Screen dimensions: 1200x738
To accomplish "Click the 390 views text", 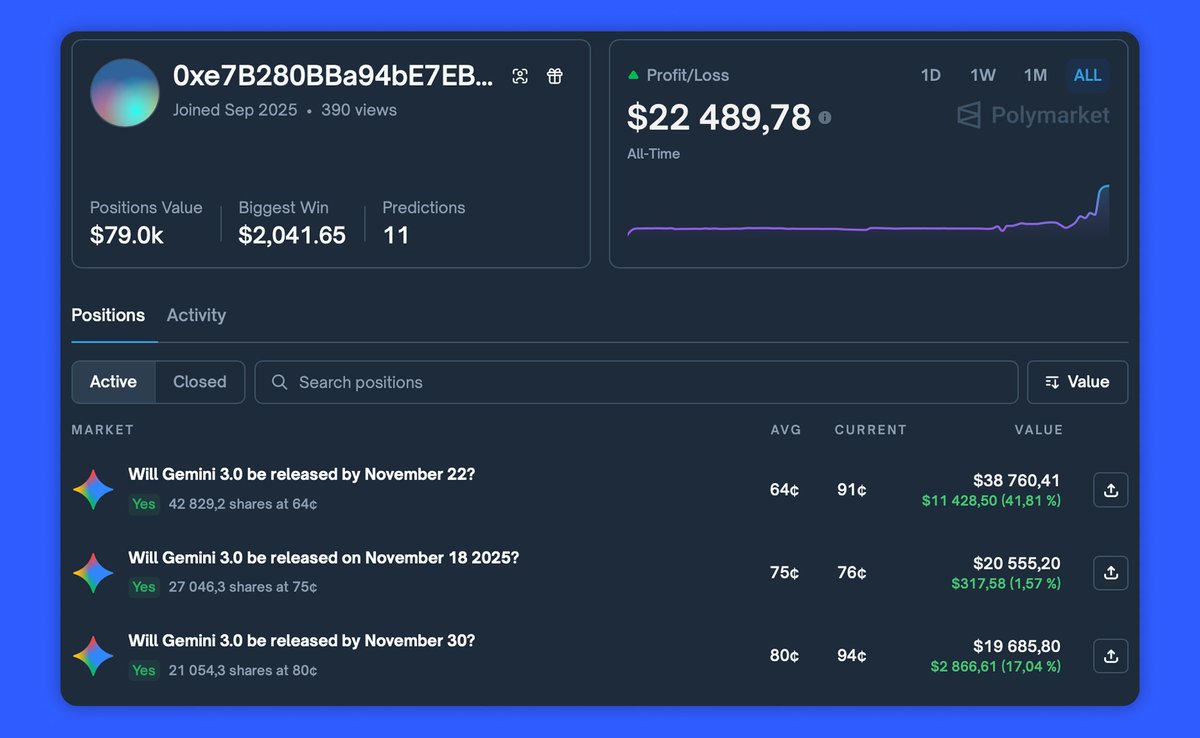I will click(x=359, y=110).
